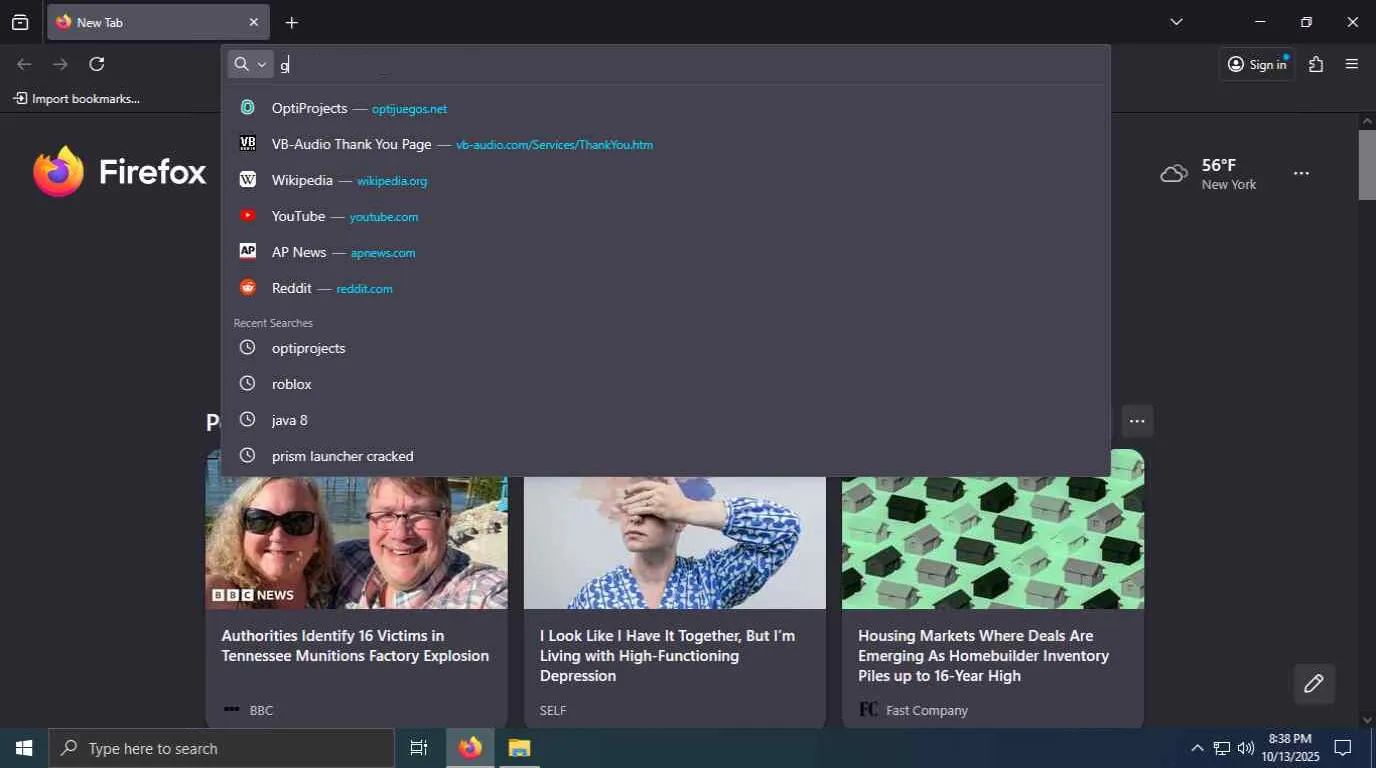Expand the list all tabs chevron
The image size is (1376, 768).
(x=1176, y=22)
